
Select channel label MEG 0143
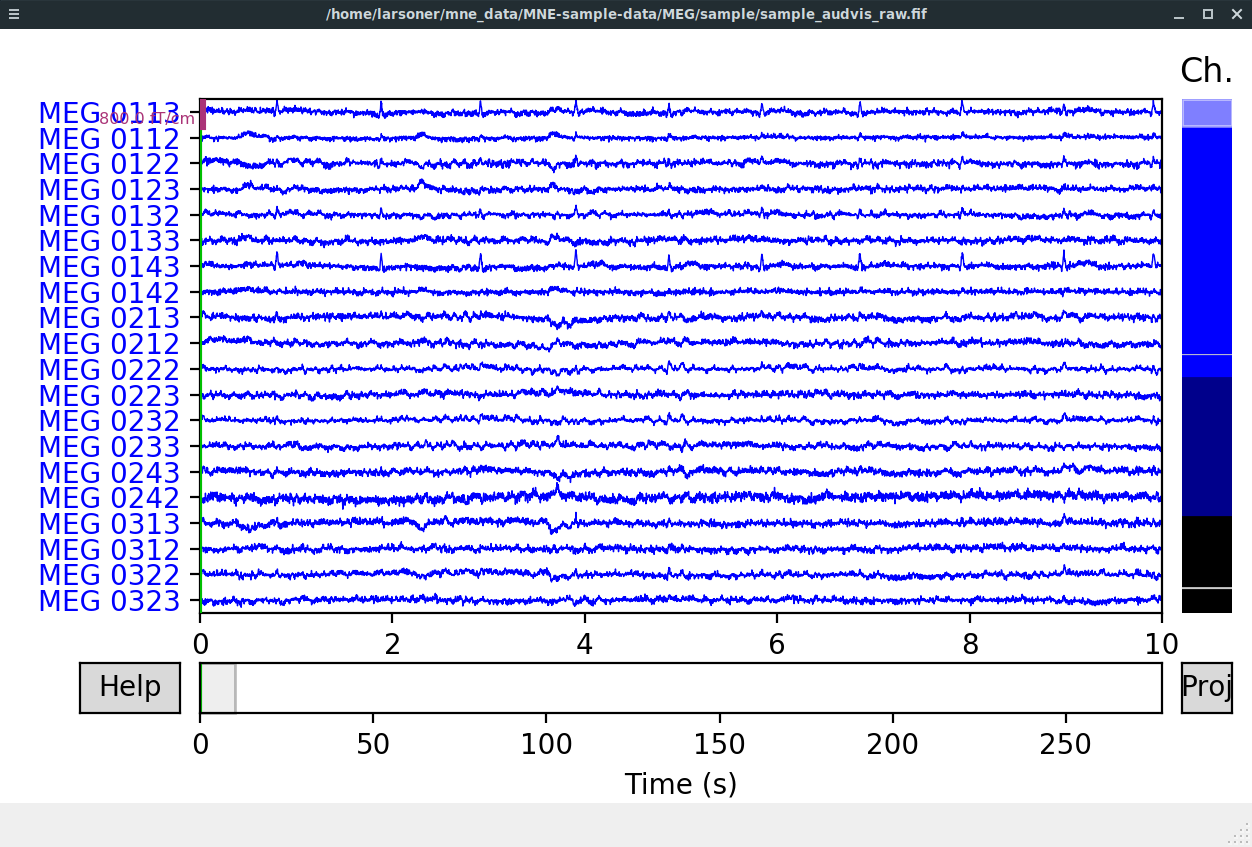[x=109, y=267]
